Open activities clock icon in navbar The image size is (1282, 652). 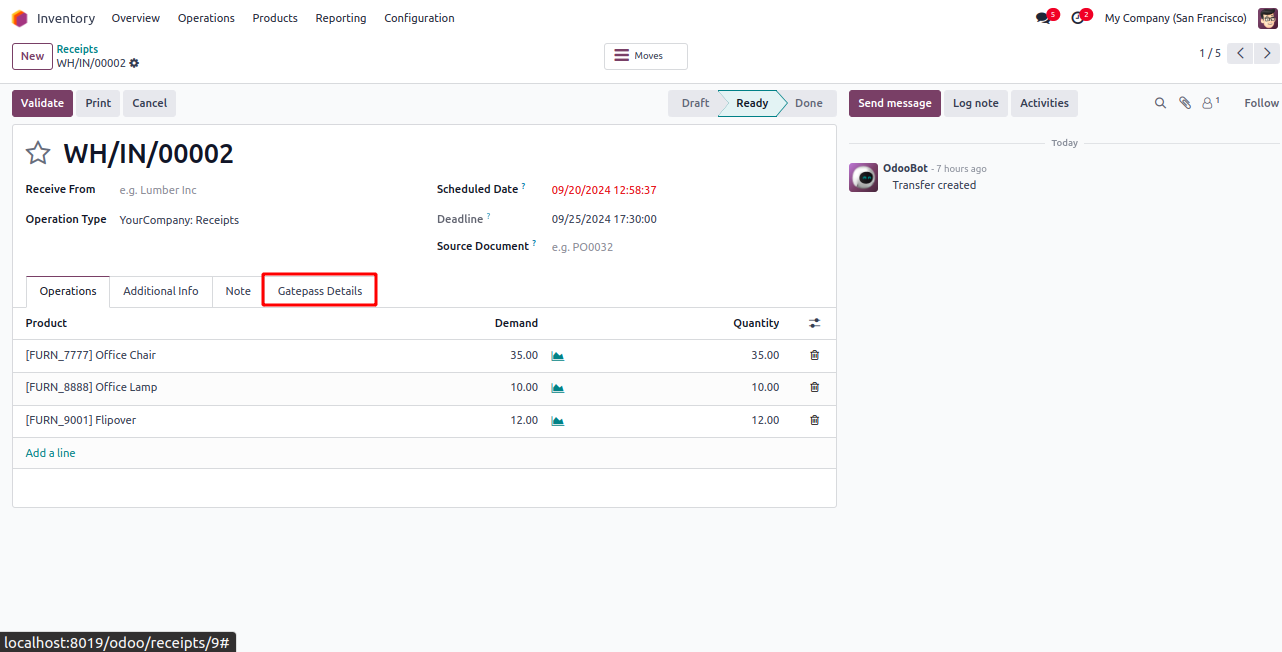pyautogui.click(x=1077, y=18)
